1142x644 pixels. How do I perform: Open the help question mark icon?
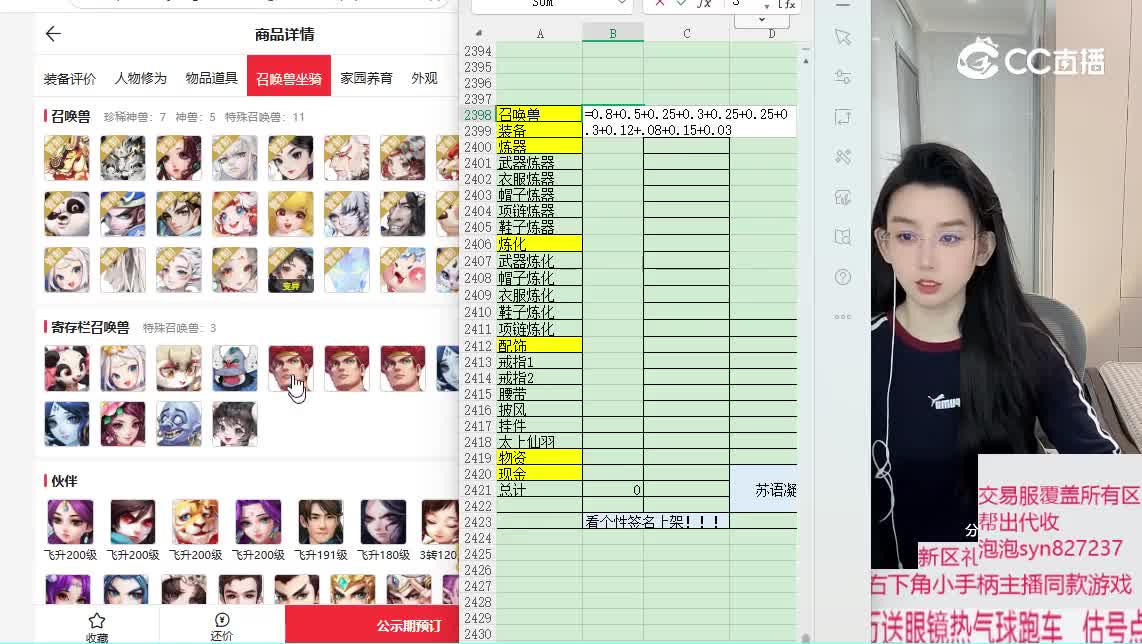[x=843, y=277]
